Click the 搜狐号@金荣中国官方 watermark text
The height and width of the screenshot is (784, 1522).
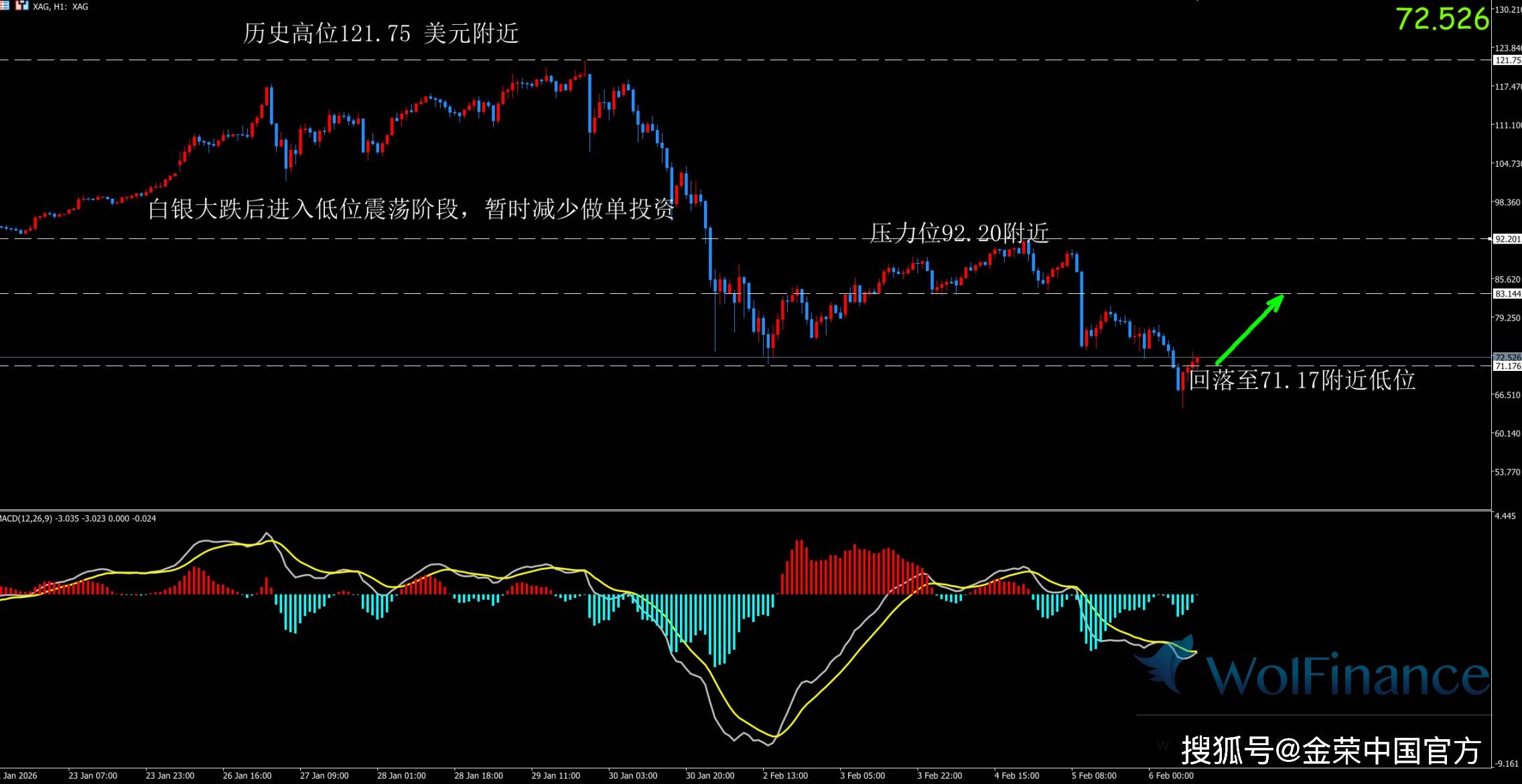coord(1330,750)
